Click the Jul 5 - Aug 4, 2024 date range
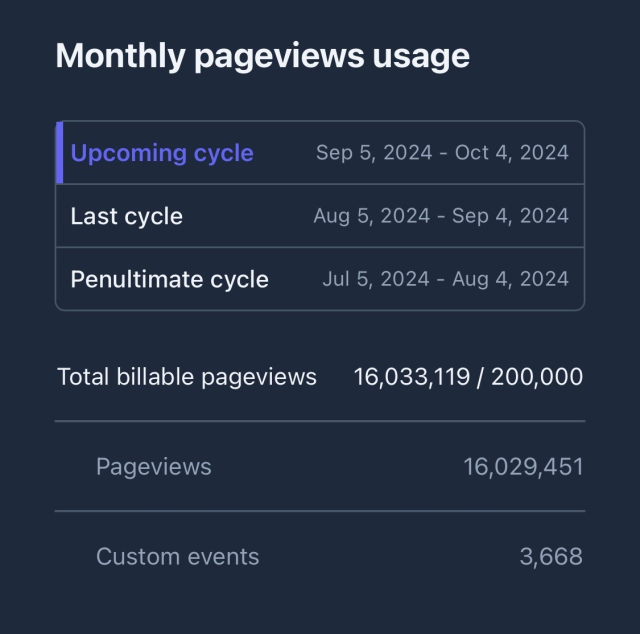The height and width of the screenshot is (634, 640). pos(445,279)
